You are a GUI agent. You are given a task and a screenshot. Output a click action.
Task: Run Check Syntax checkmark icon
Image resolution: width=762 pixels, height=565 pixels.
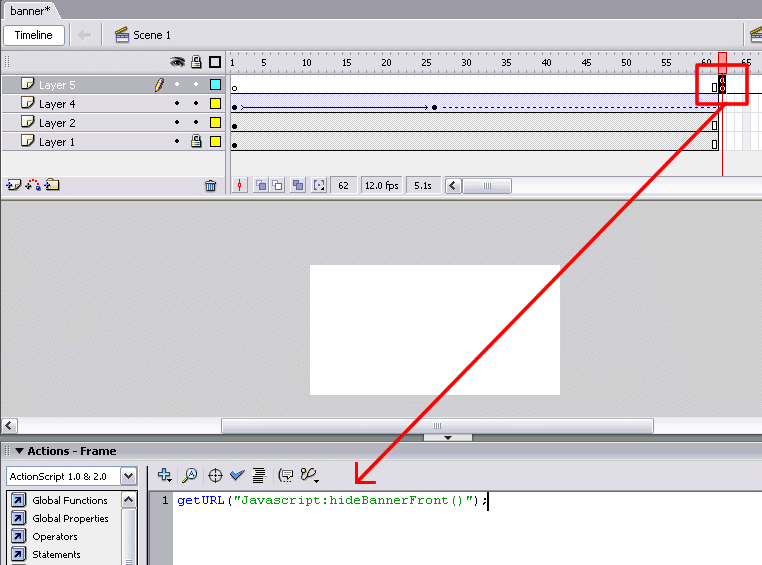click(x=237, y=476)
